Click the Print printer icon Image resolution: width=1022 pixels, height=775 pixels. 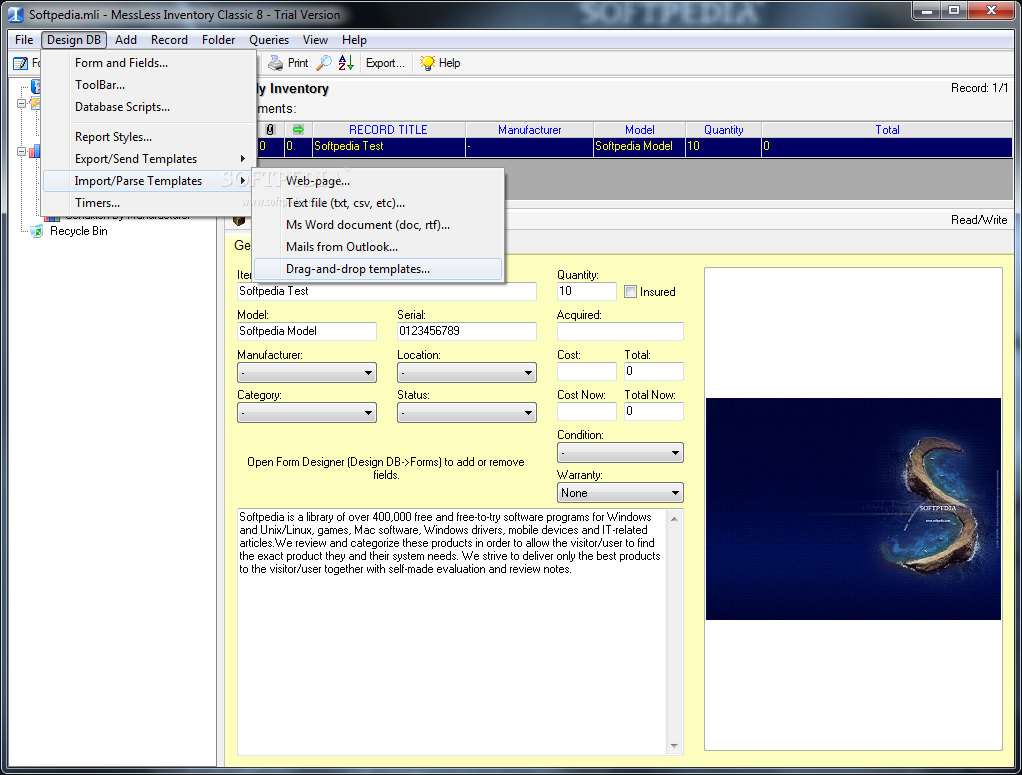[x=276, y=63]
